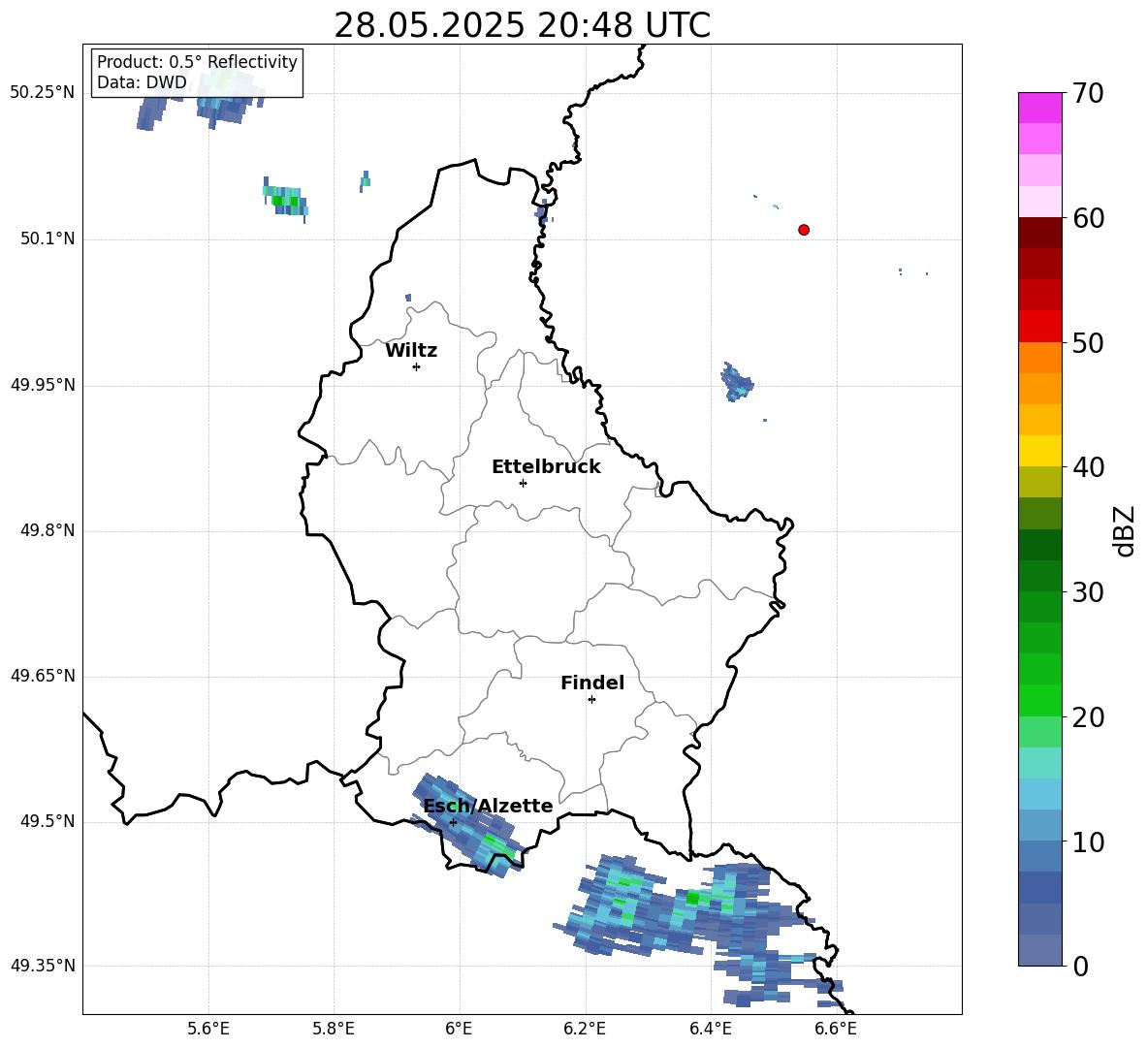This screenshot has width=1148, height=1048.
Task: Click the 49.95°N latitude tick label
Action: (43, 385)
